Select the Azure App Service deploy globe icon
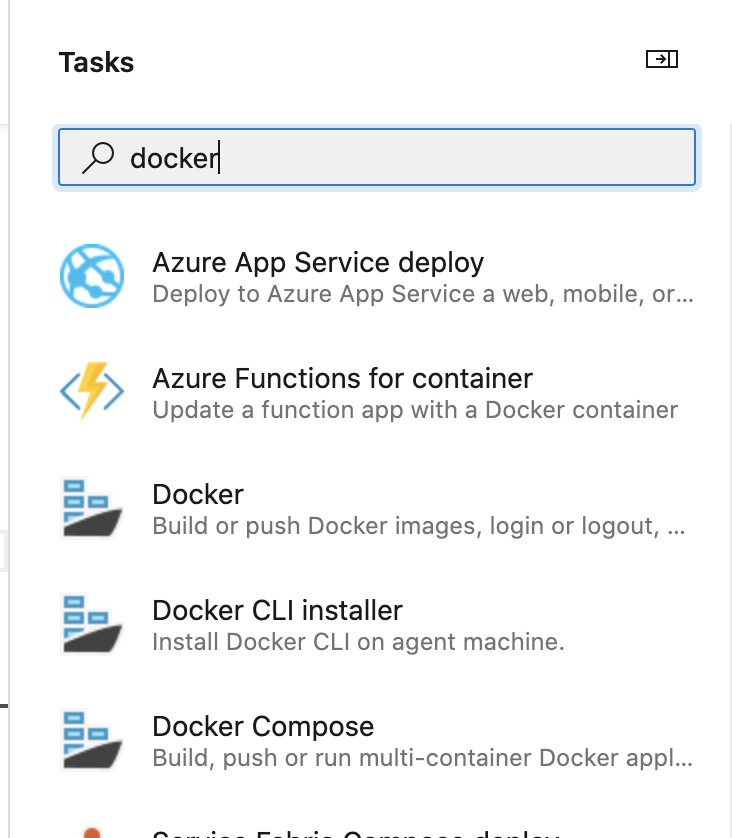 pyautogui.click(x=92, y=276)
